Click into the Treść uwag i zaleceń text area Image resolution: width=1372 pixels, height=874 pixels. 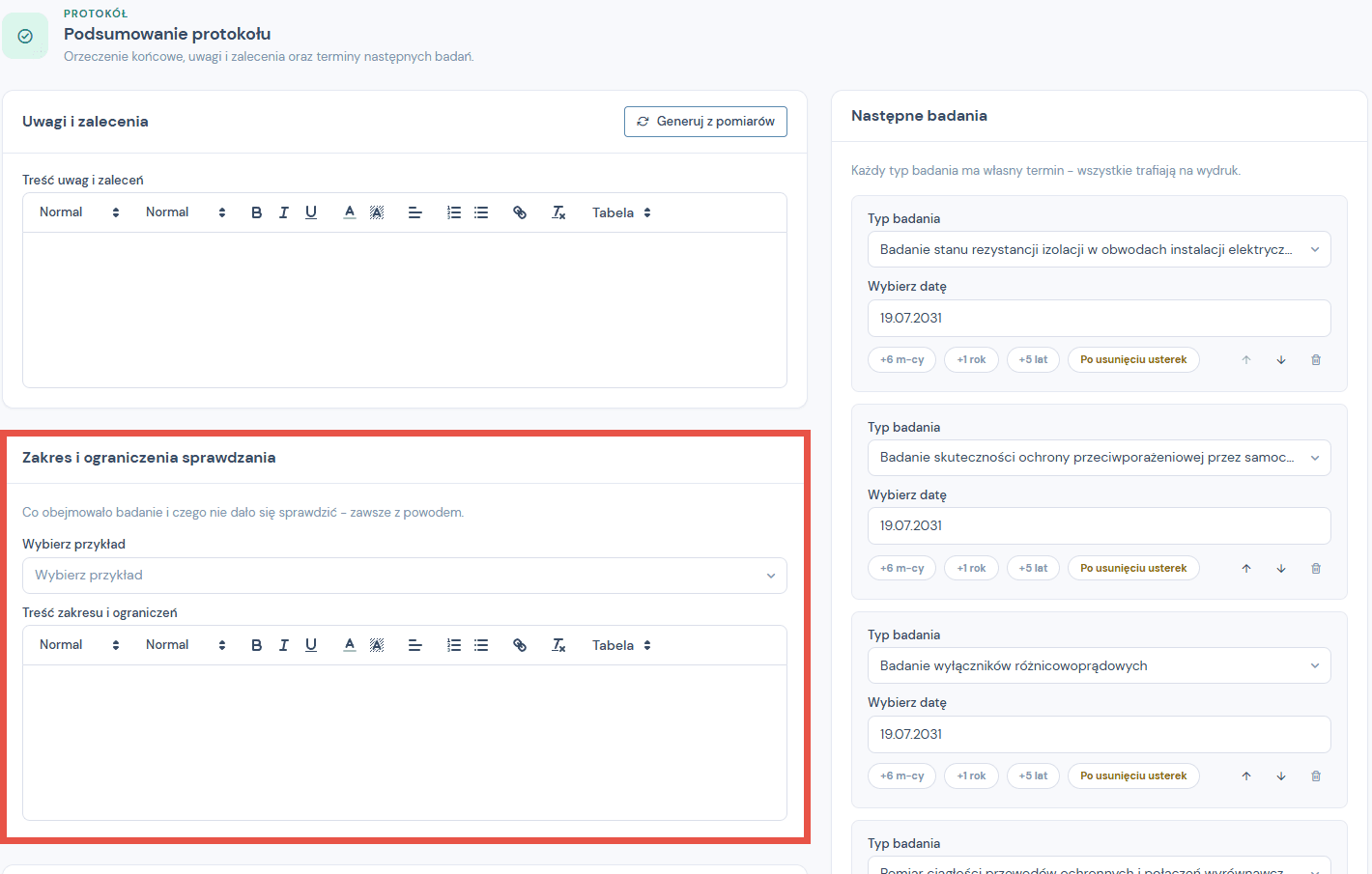(x=405, y=310)
